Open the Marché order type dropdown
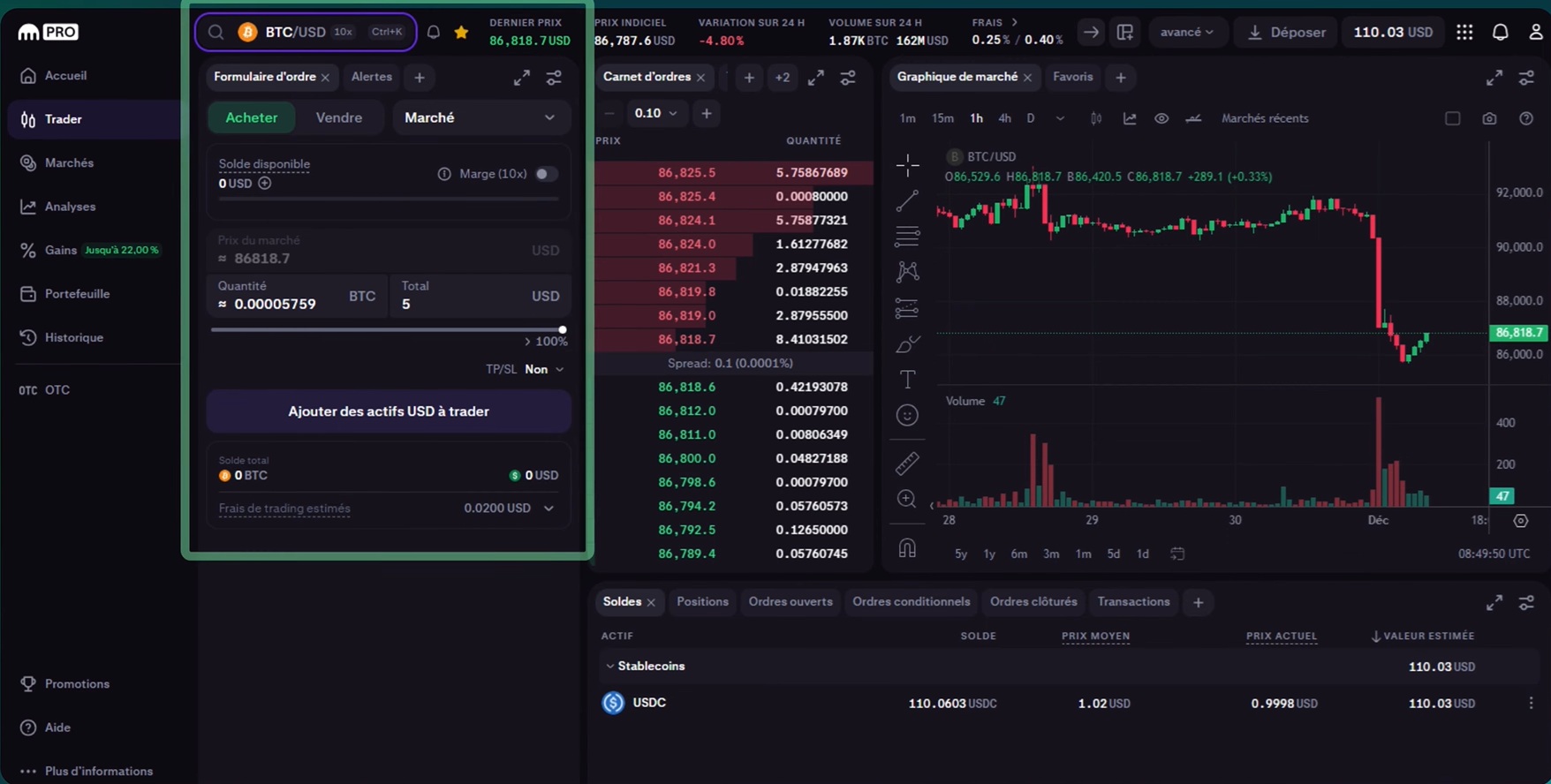 (x=480, y=117)
